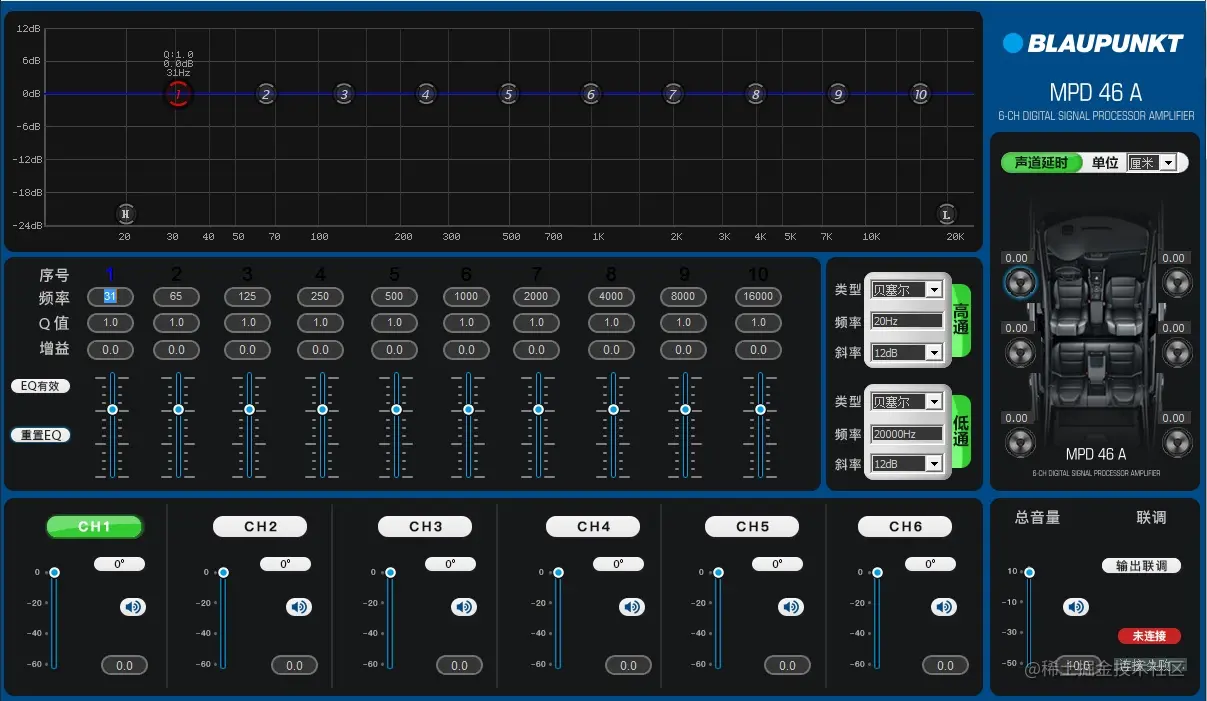Image resolution: width=1207 pixels, height=701 pixels.
Task: Switch to the CH6 channel tab
Action: pyautogui.click(x=905, y=526)
